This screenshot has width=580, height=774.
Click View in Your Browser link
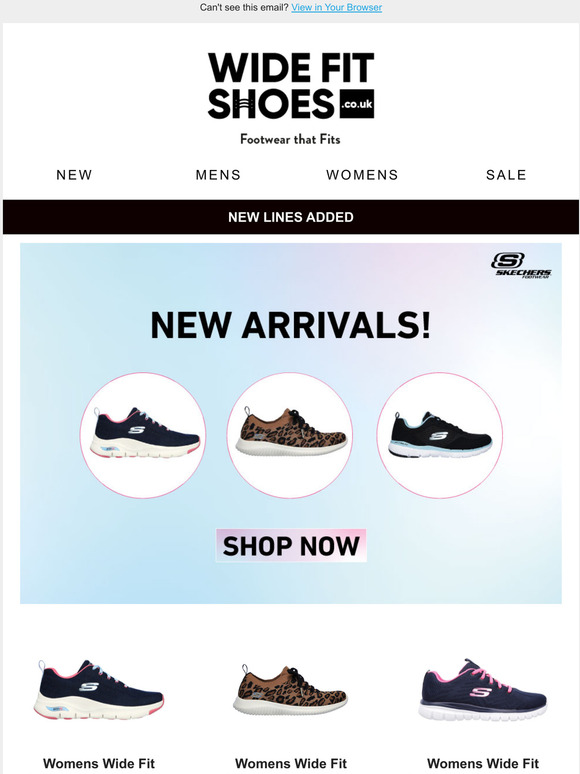[337, 7]
